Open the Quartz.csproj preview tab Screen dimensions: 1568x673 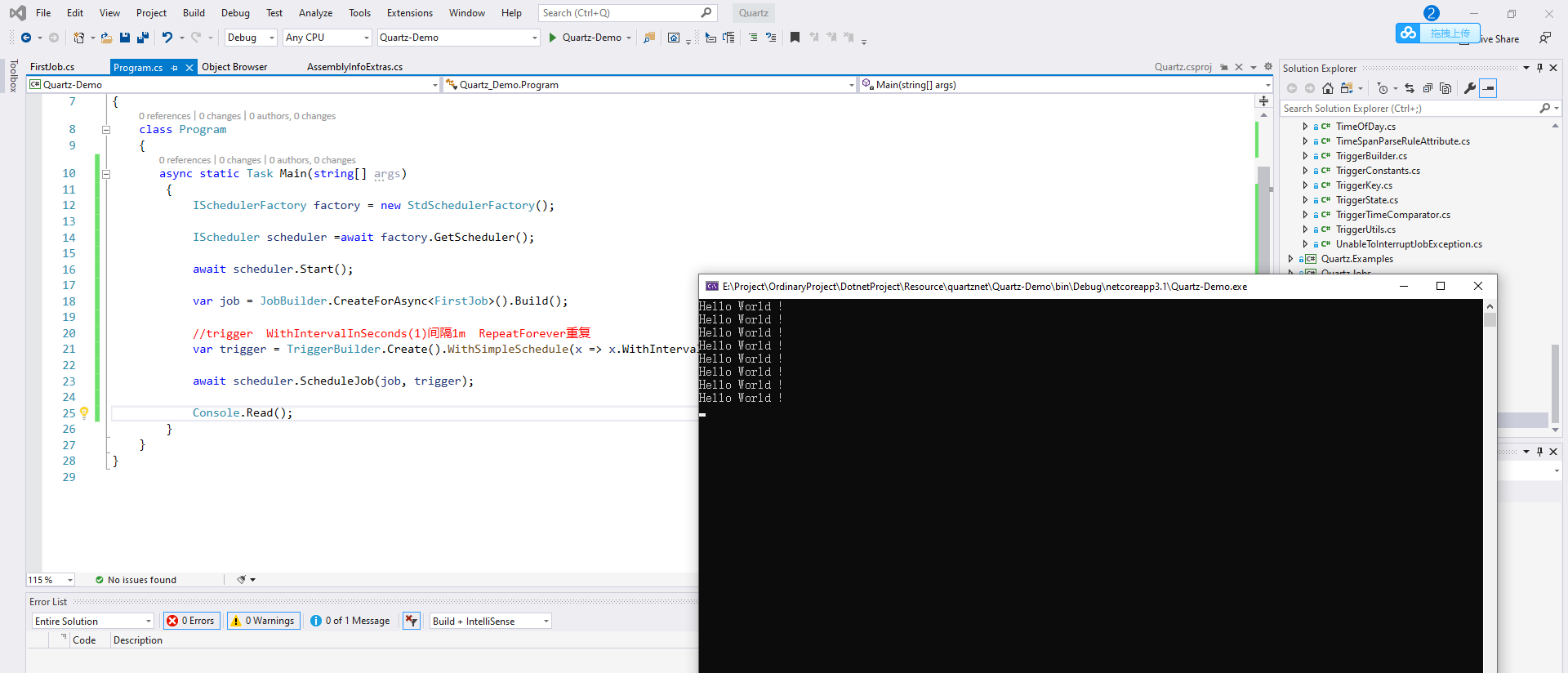tap(1183, 67)
